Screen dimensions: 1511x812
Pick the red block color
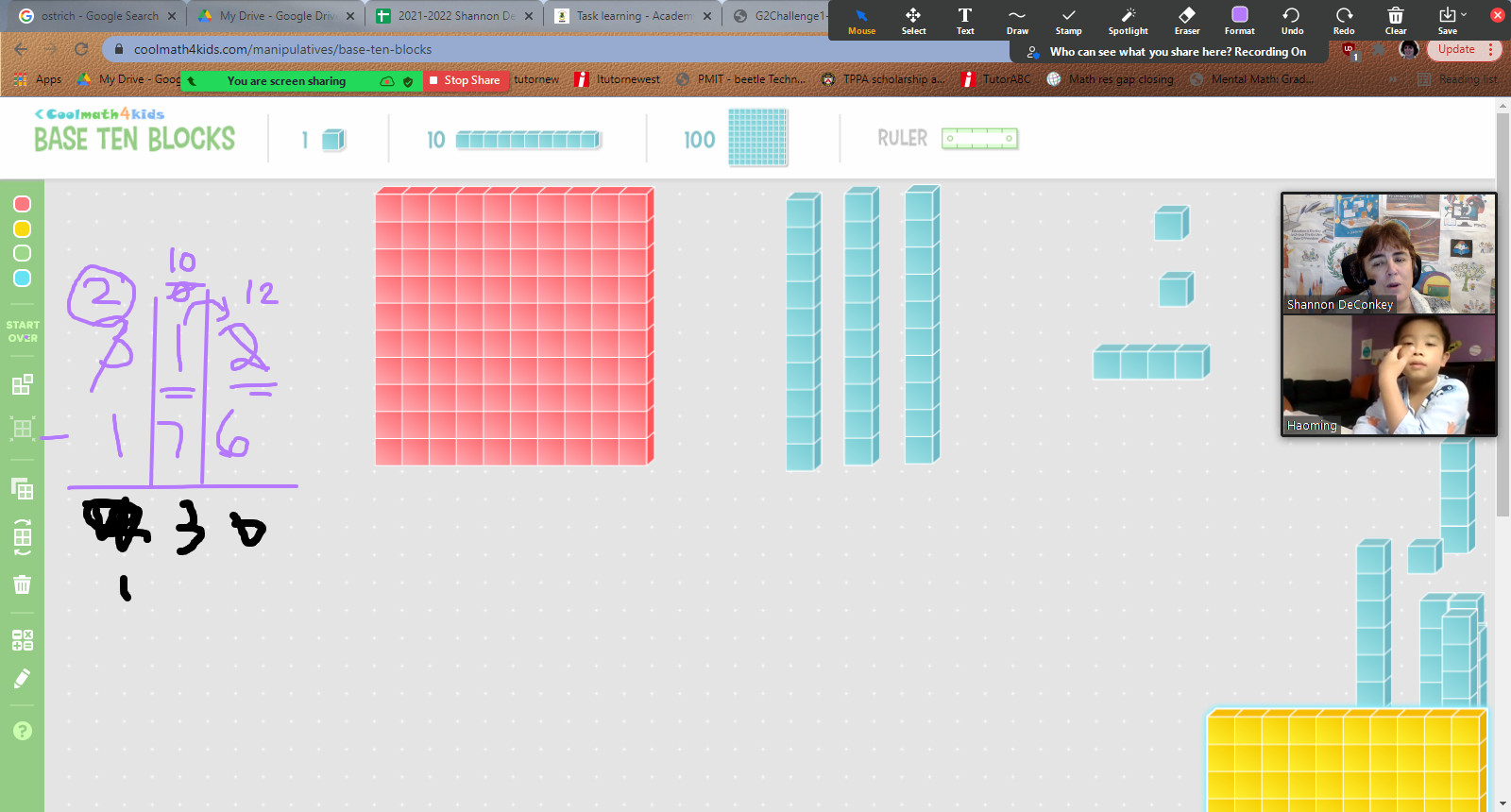click(x=23, y=204)
